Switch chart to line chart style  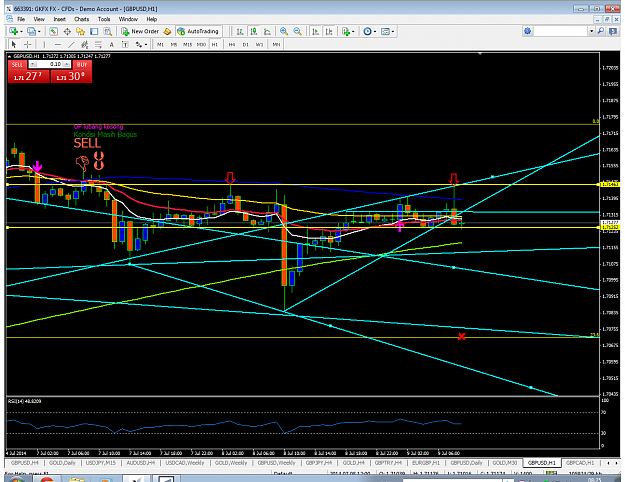pos(267,31)
